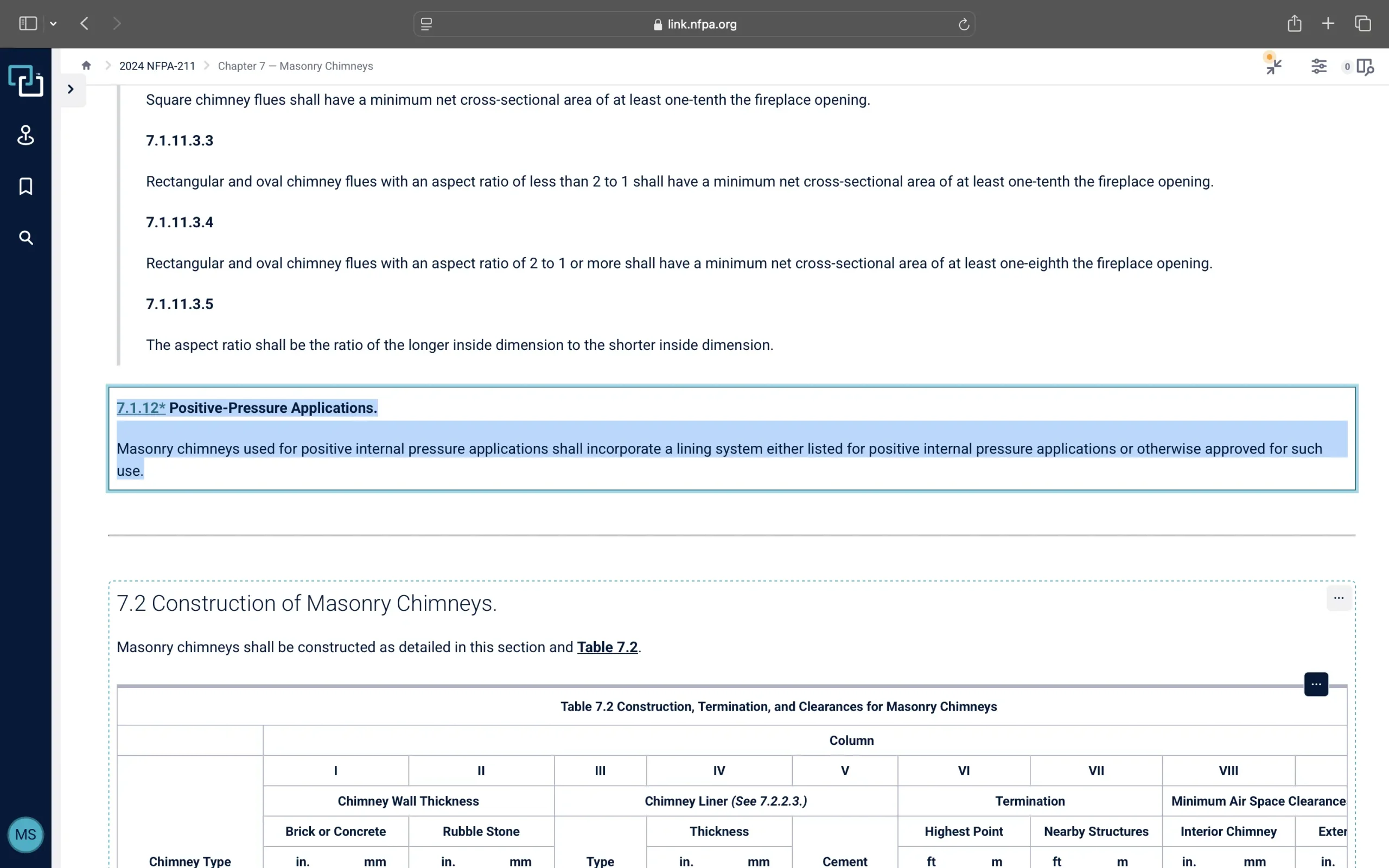Click the Interior Chimney header
The image size is (1389, 868).
click(1228, 831)
